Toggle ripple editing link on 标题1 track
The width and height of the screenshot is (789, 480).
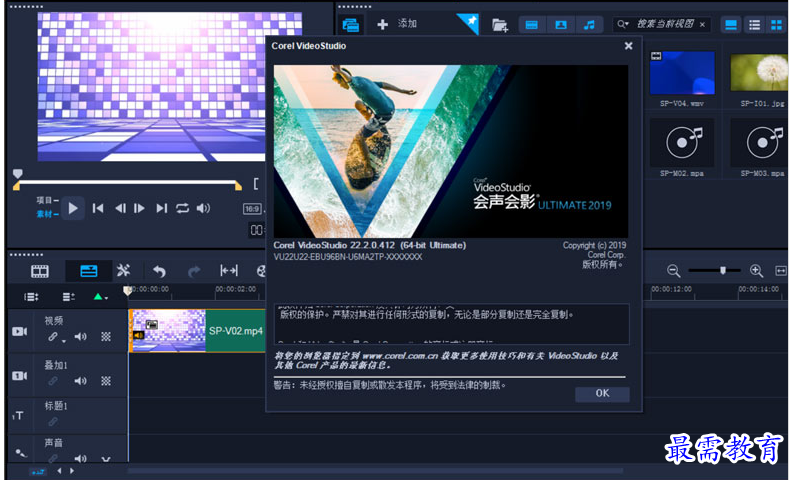pos(53,422)
